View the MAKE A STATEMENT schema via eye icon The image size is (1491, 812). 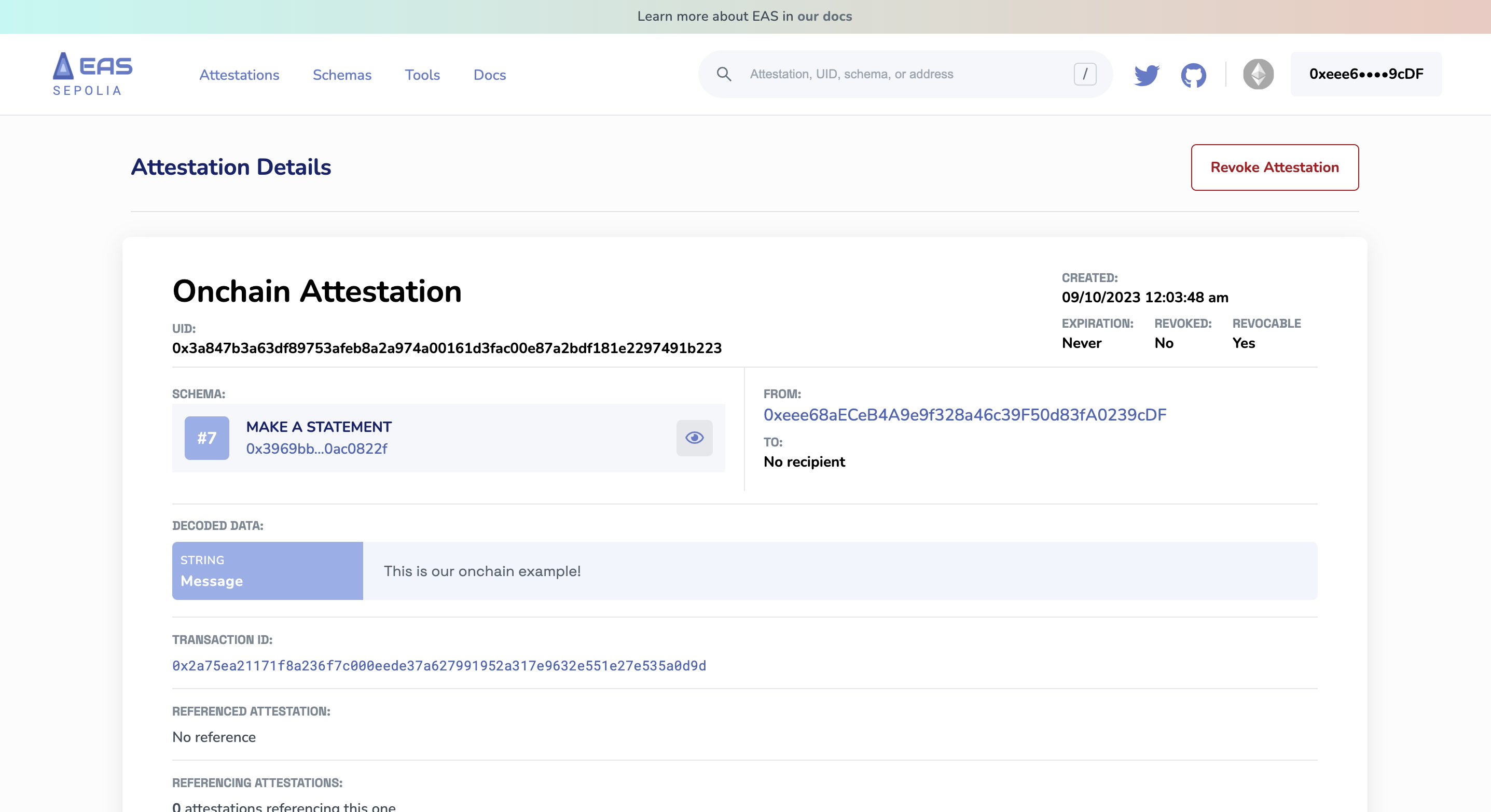coord(694,438)
